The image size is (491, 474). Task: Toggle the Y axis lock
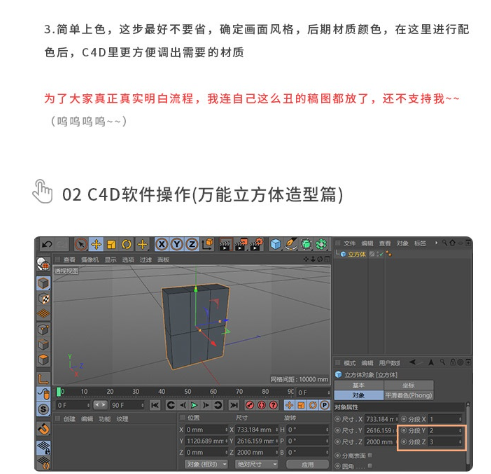point(177,244)
